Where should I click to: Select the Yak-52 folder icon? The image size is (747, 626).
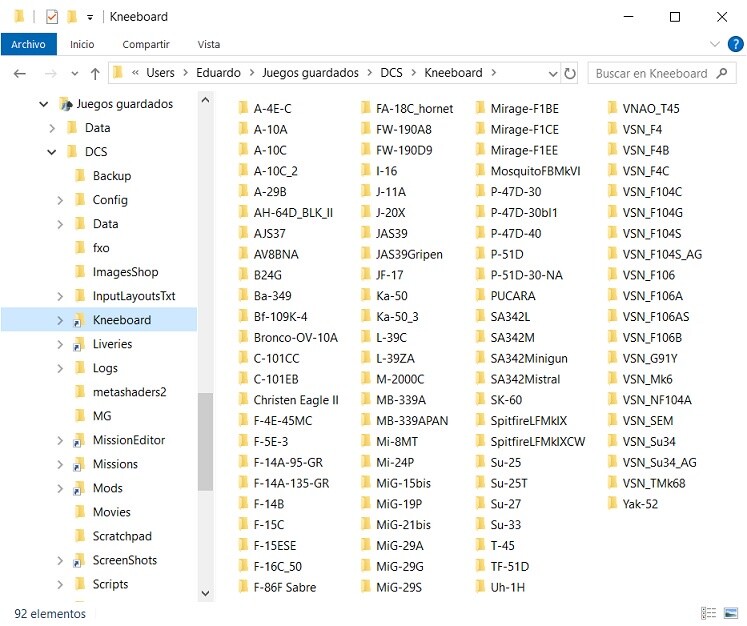[613, 504]
